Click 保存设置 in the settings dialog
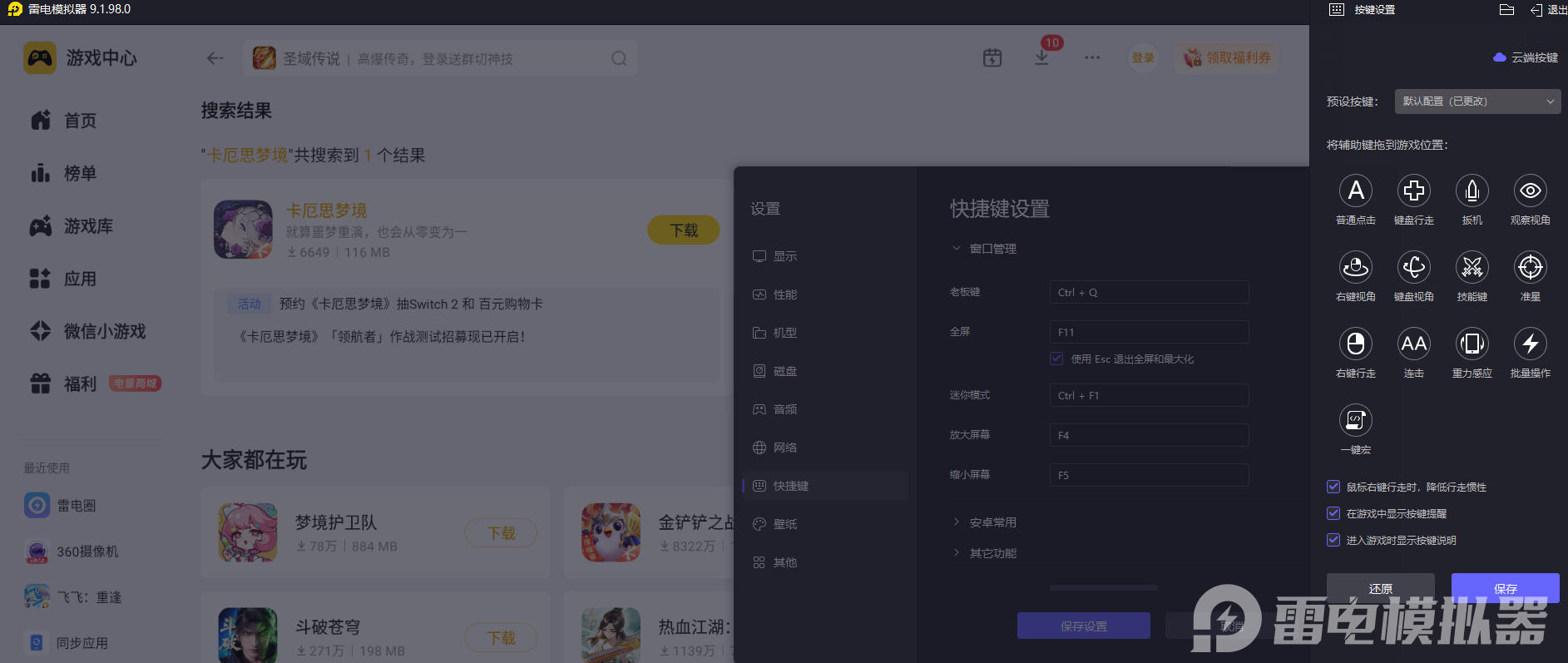The width and height of the screenshot is (1568, 663). [x=1084, y=626]
